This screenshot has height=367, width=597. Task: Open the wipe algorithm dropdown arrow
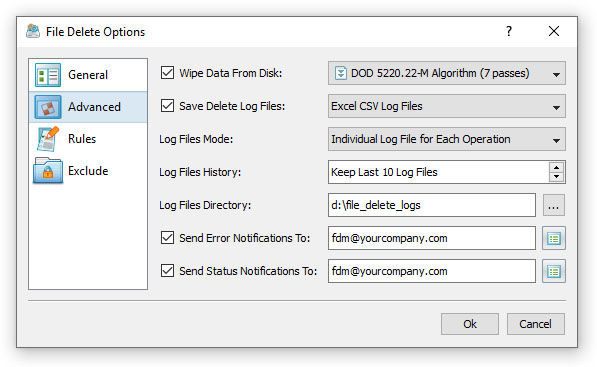(556, 74)
